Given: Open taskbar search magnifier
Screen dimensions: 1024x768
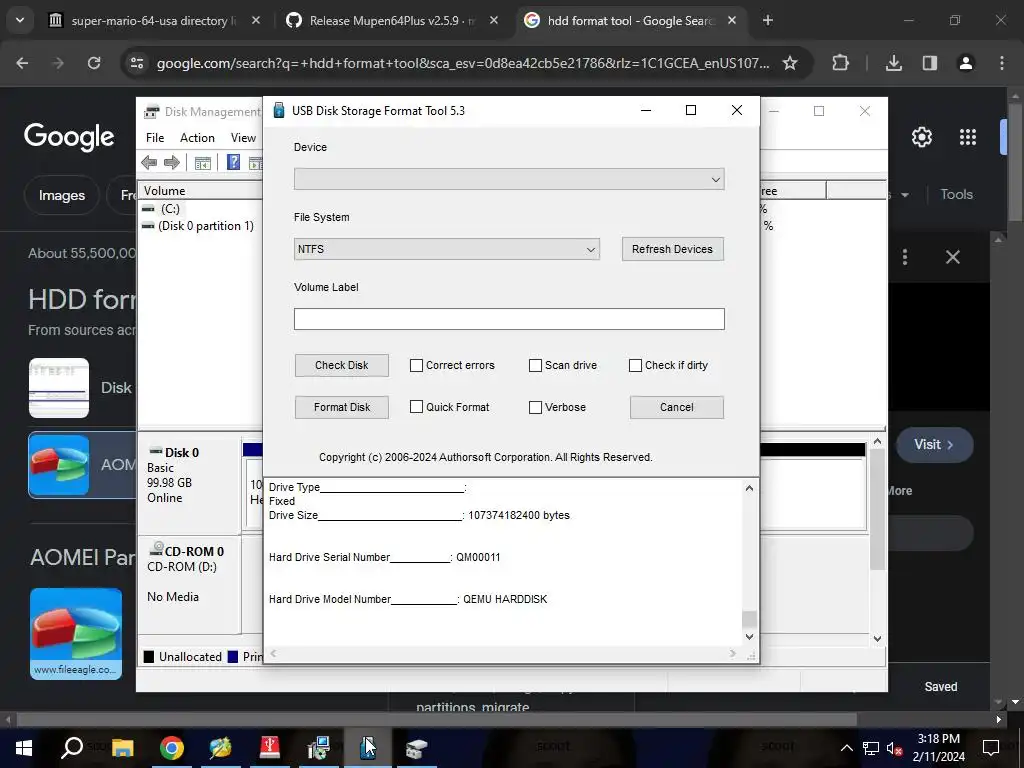Looking at the screenshot, I should [72, 748].
